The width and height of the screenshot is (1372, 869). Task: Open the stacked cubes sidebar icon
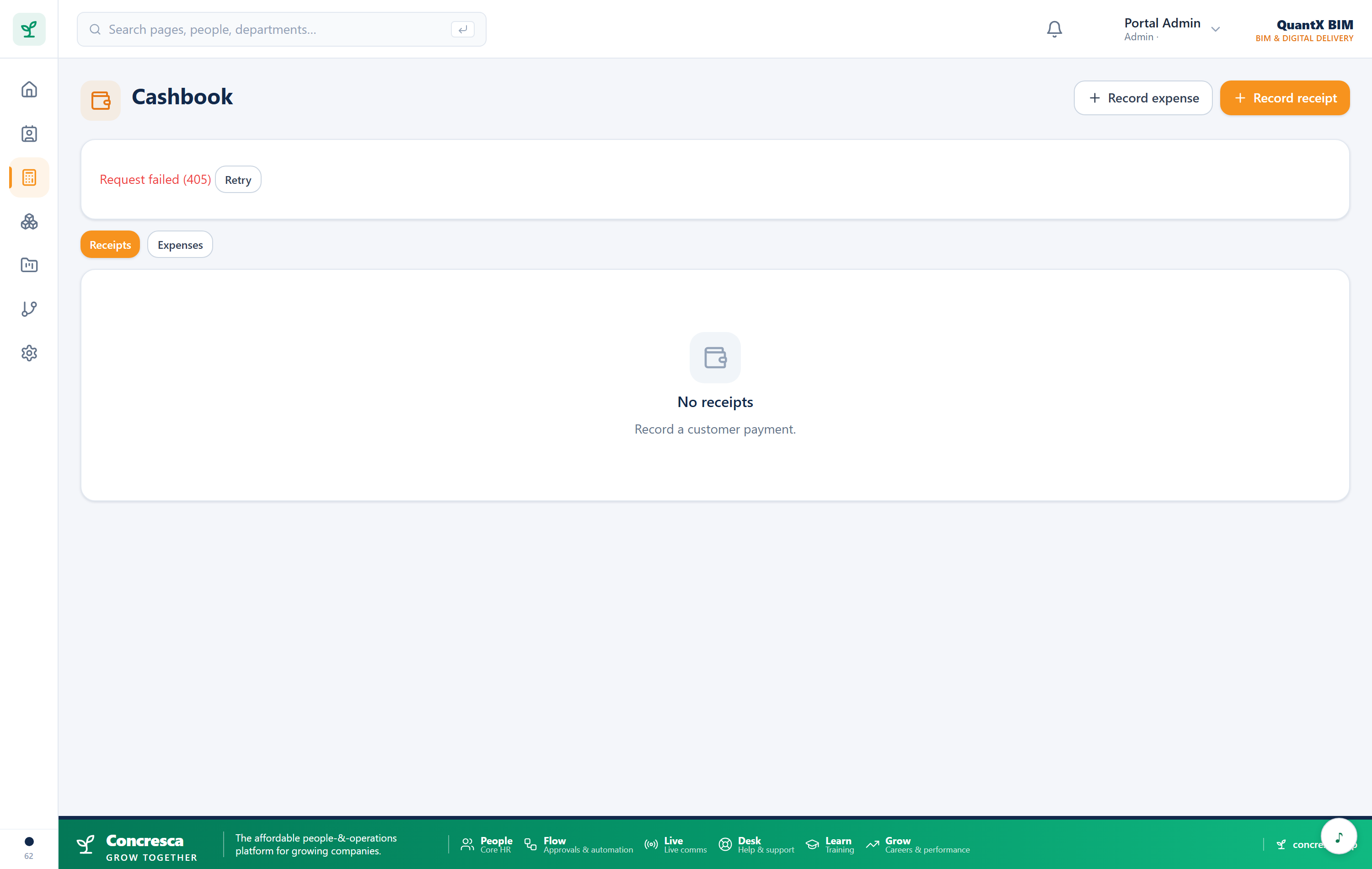pyautogui.click(x=29, y=222)
